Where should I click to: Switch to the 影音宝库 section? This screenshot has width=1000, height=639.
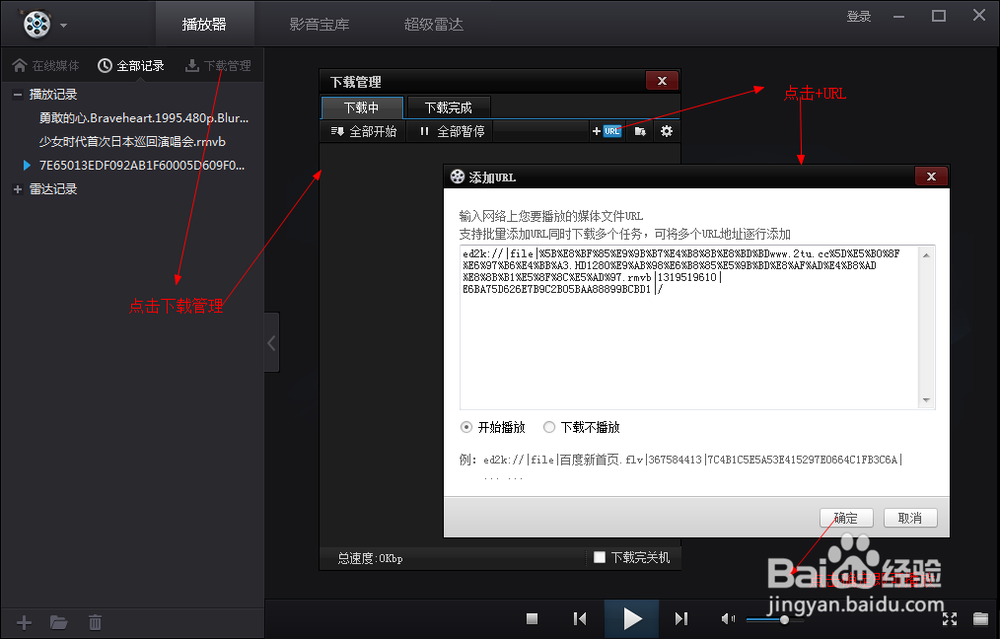pyautogui.click(x=318, y=23)
